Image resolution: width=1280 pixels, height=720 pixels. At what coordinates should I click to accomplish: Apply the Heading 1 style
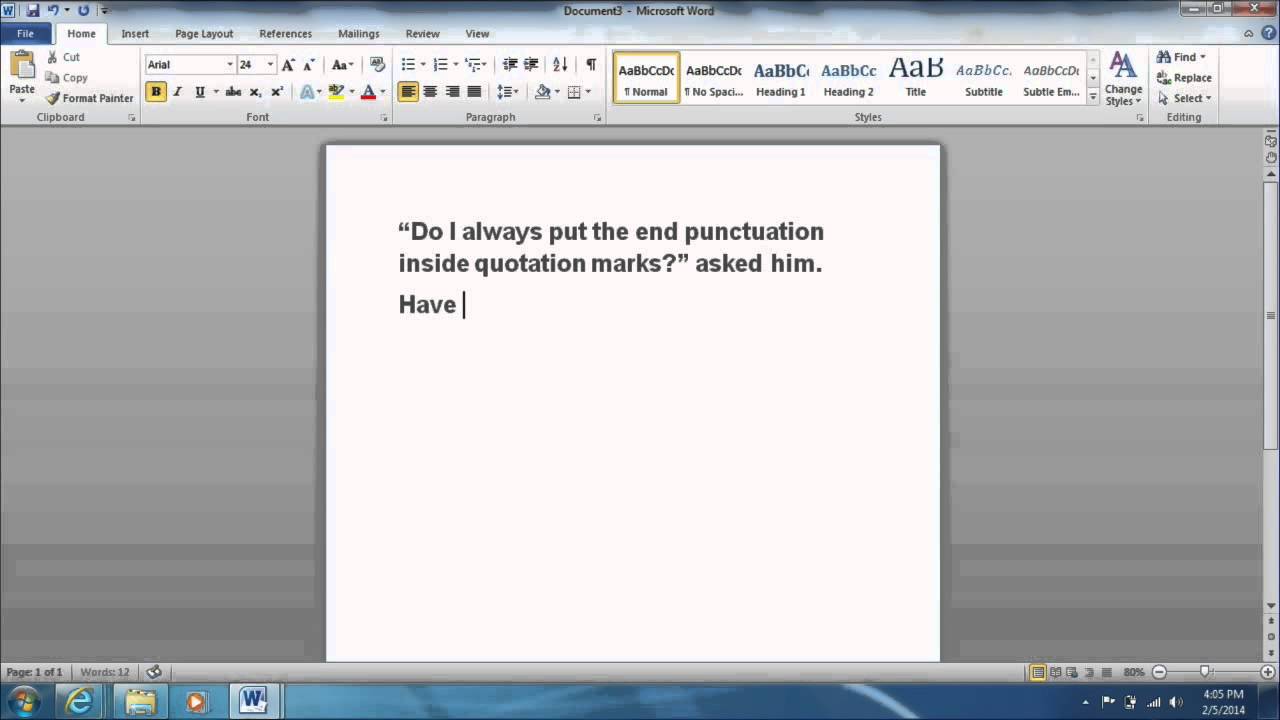(781, 78)
